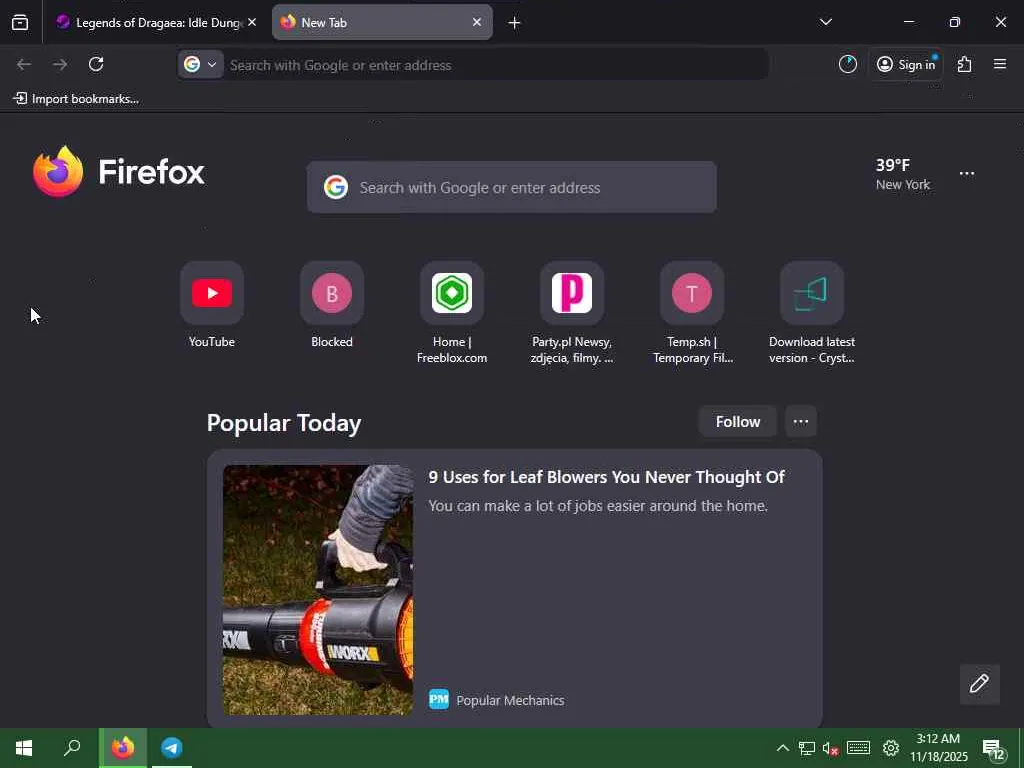This screenshot has height=768, width=1024.
Task: Click the pencil customize new tab button
Action: [979, 684]
